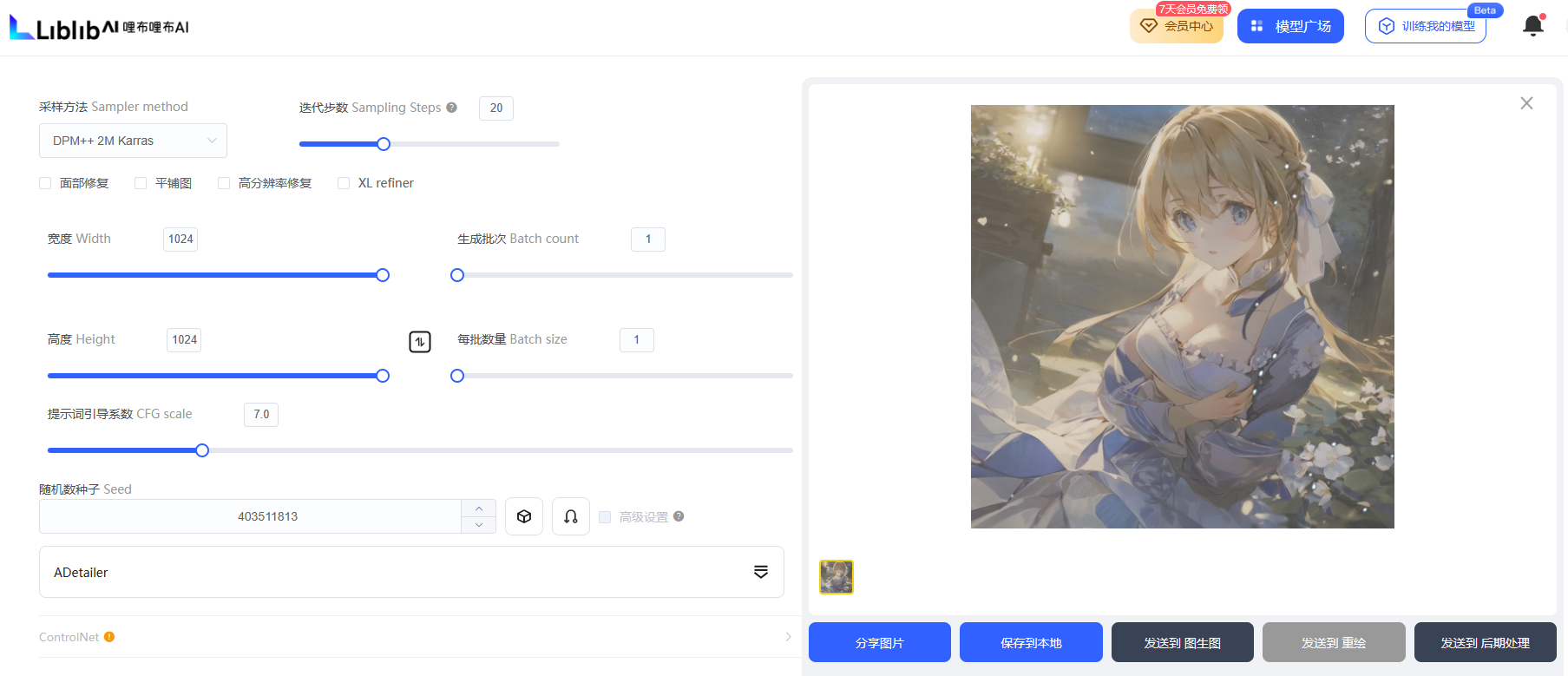Viewport: 1568px width, 676px height.
Task: Click the 7天会员免费领 promo badge
Action: pyautogui.click(x=1193, y=9)
